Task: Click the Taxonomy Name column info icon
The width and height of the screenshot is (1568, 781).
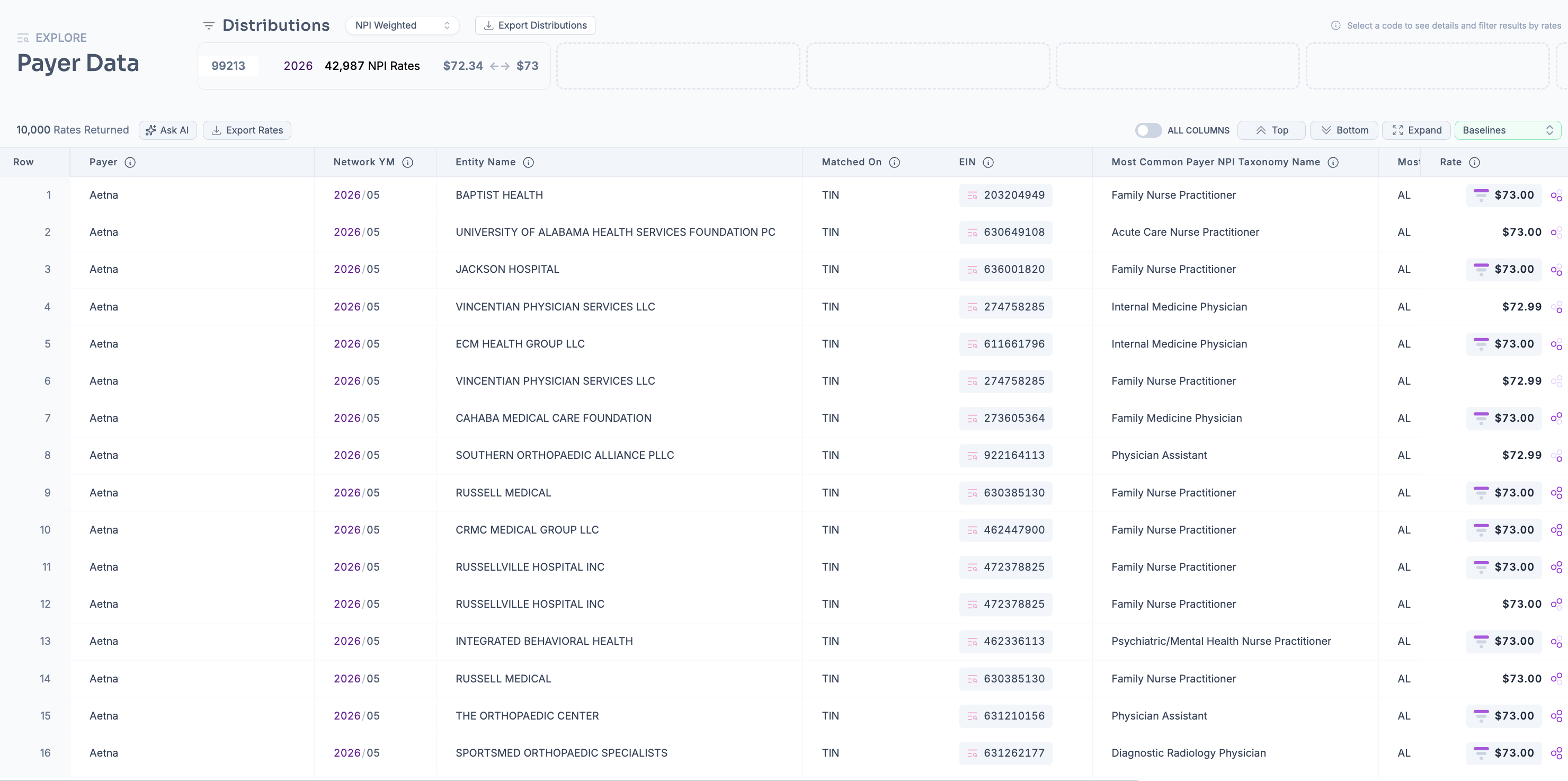Action: [x=1333, y=162]
